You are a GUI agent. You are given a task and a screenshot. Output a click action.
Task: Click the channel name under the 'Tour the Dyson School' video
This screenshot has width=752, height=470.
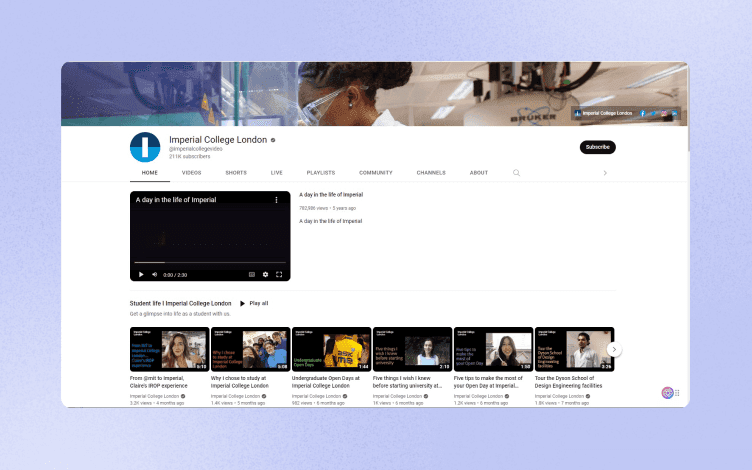[559, 397]
